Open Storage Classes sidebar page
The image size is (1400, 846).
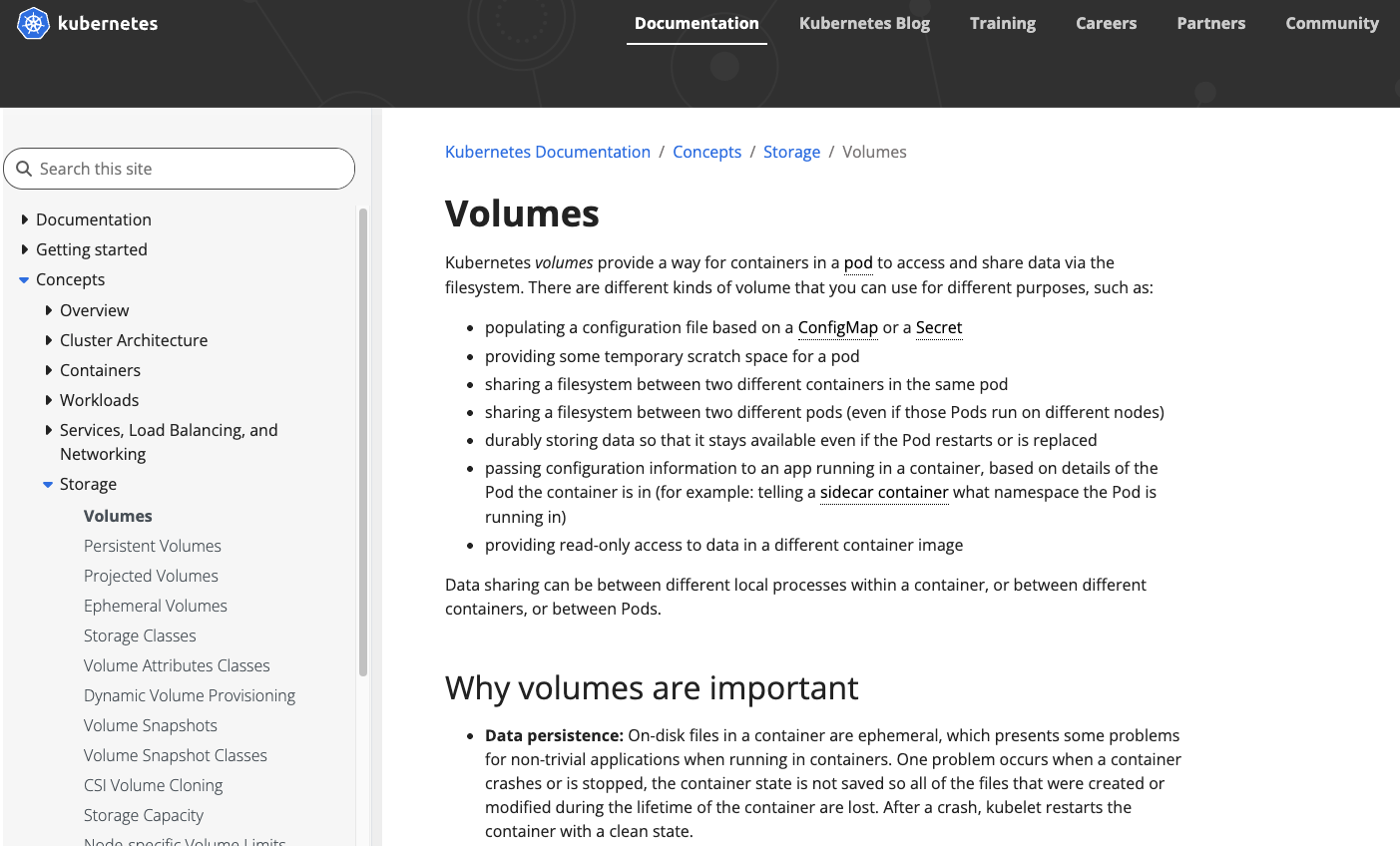tap(140, 635)
